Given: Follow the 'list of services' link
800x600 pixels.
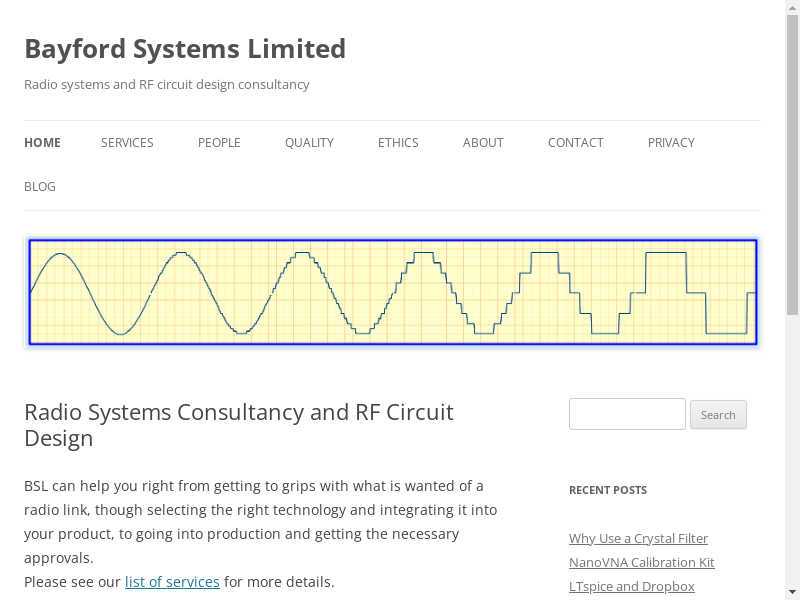Looking at the screenshot, I should [172, 581].
